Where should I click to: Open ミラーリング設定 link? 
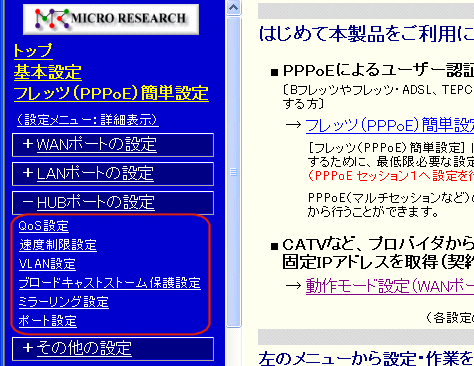click(x=64, y=302)
